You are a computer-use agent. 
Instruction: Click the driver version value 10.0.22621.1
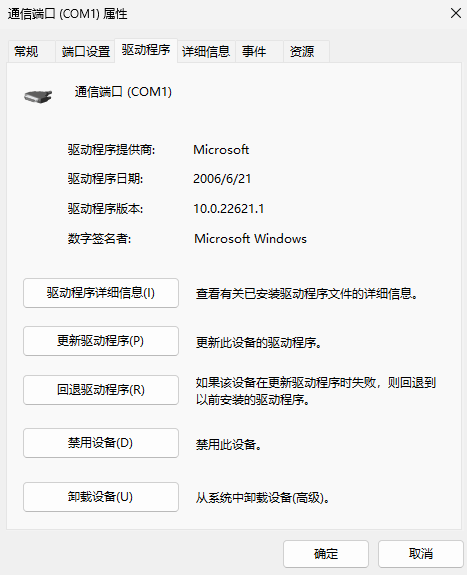[x=229, y=209]
